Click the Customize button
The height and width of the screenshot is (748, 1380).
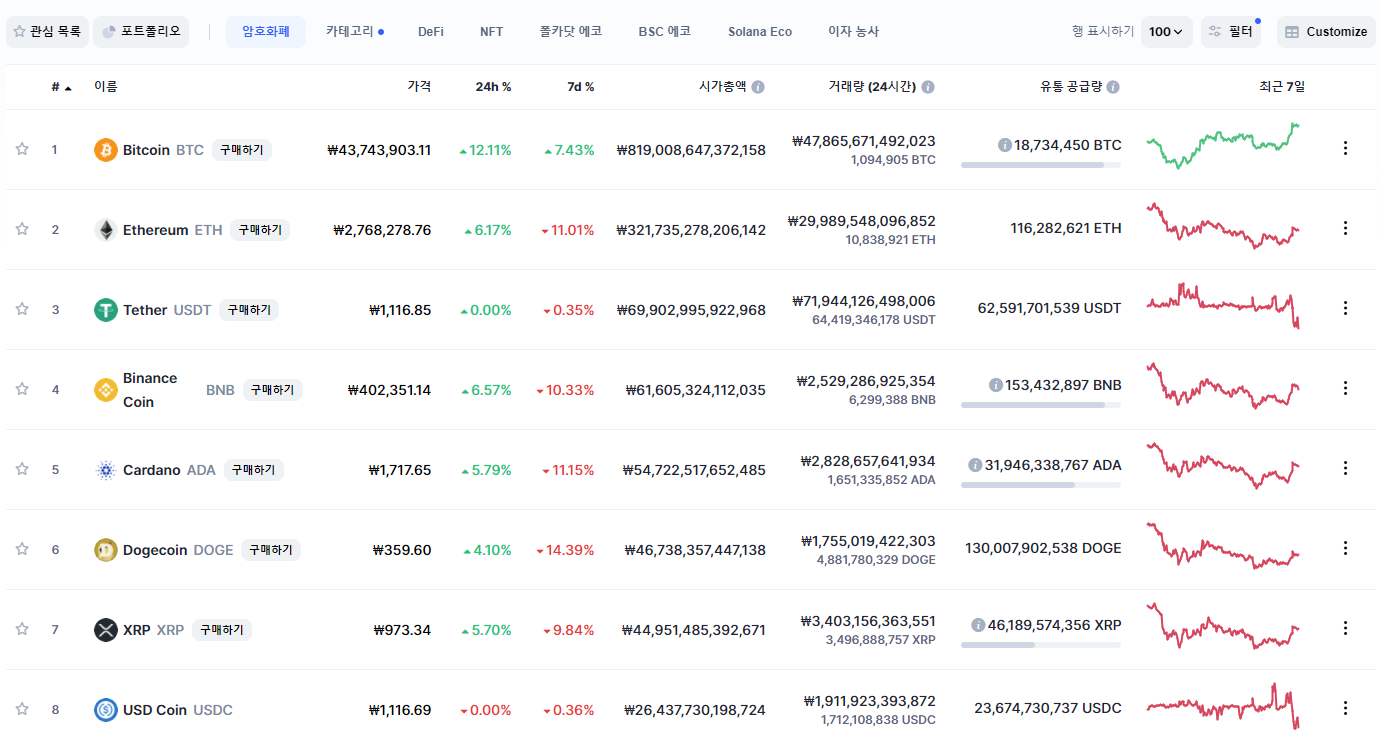(1326, 32)
